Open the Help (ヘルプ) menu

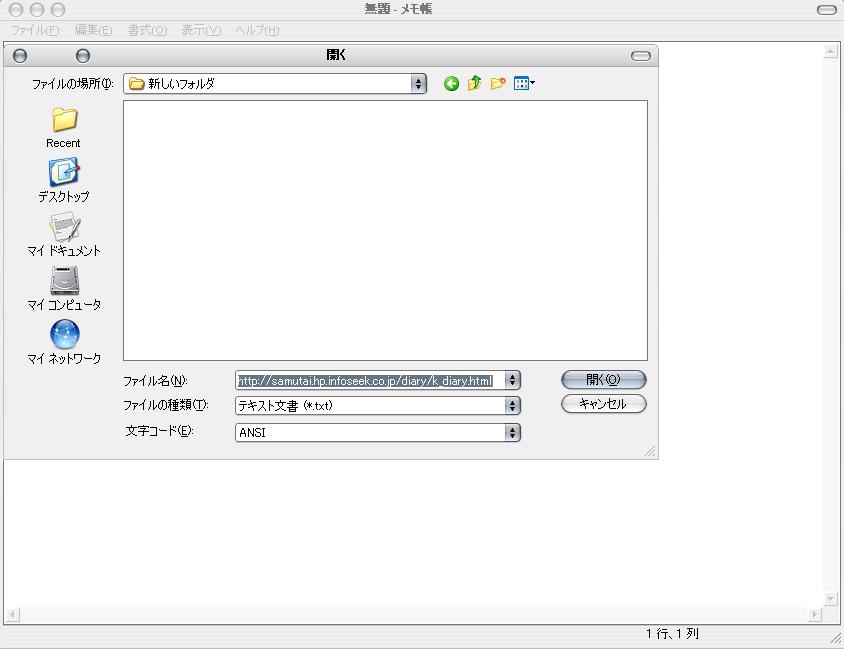click(257, 30)
